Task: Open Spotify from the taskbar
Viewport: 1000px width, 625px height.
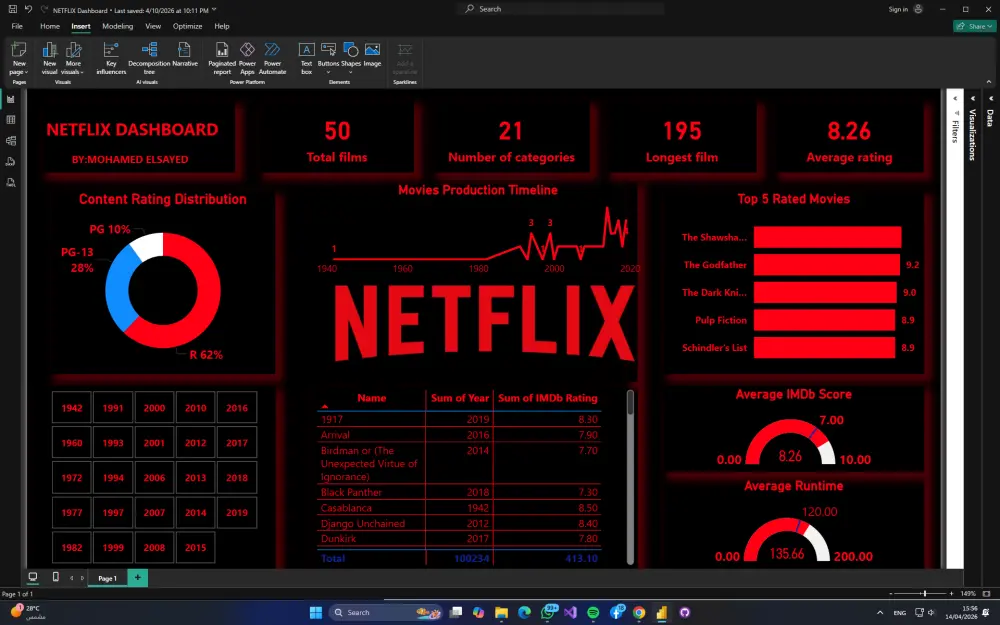Action: 593,612
